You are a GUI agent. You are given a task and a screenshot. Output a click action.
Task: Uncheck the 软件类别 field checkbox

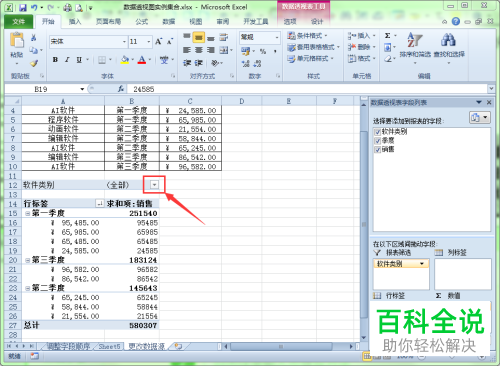coord(377,132)
